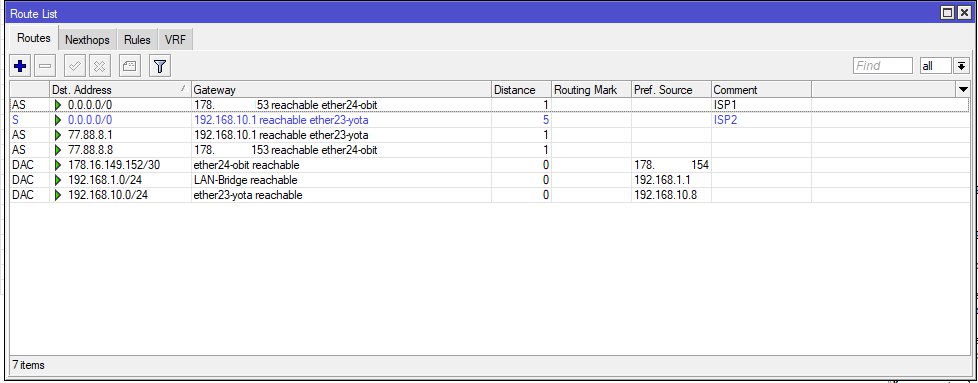Click the ether23-yota reachable gateway cell
The image size is (978, 383).
(341, 195)
